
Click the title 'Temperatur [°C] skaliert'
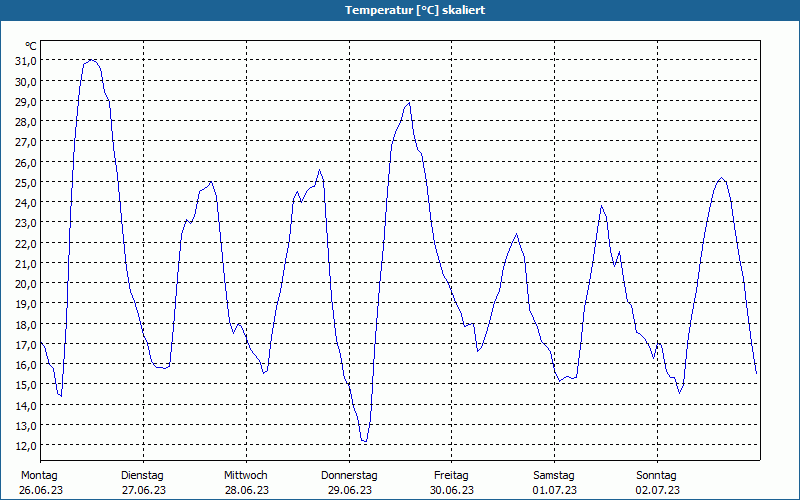(415, 10)
